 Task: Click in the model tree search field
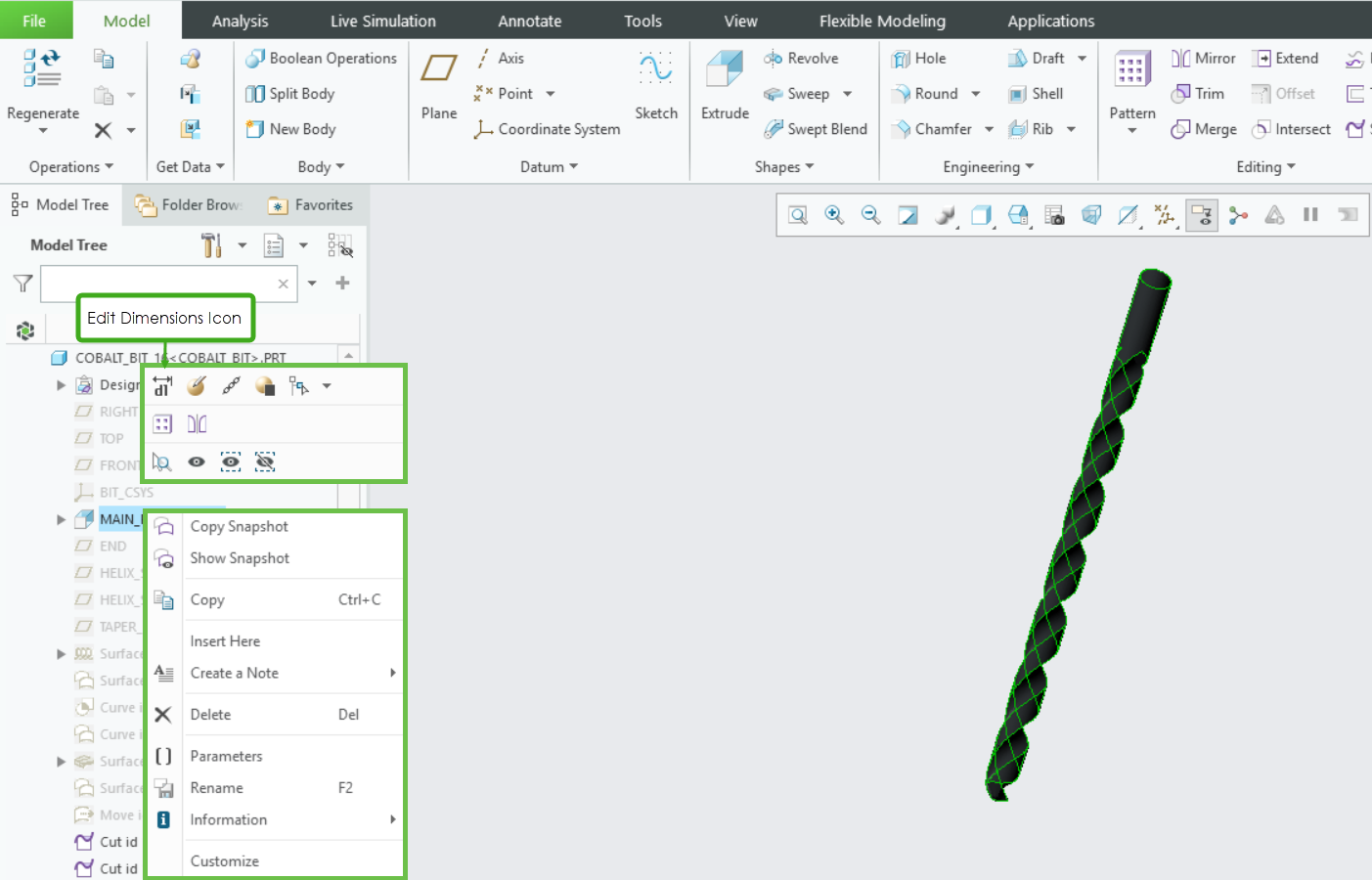pyautogui.click(x=168, y=284)
